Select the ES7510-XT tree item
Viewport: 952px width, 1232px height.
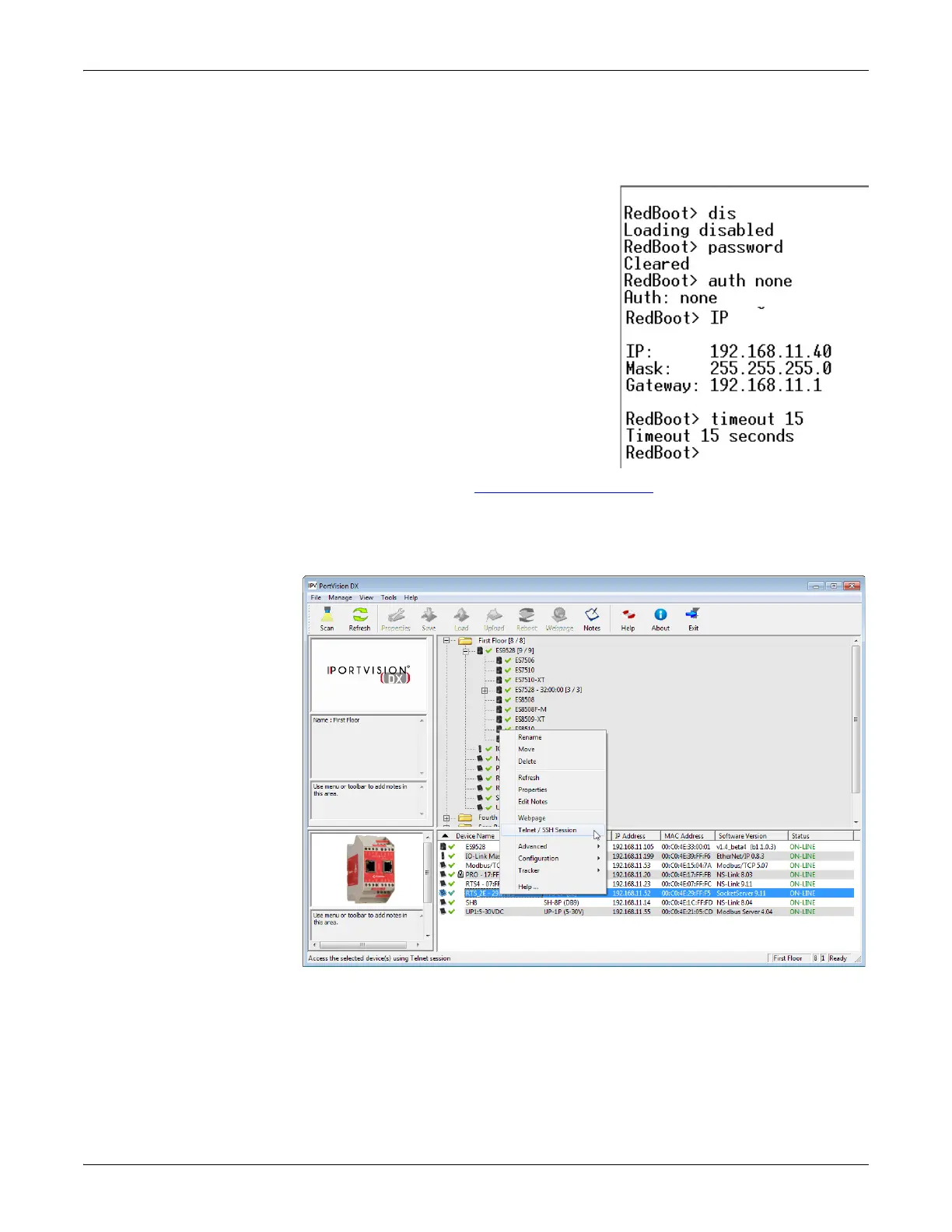click(530, 680)
